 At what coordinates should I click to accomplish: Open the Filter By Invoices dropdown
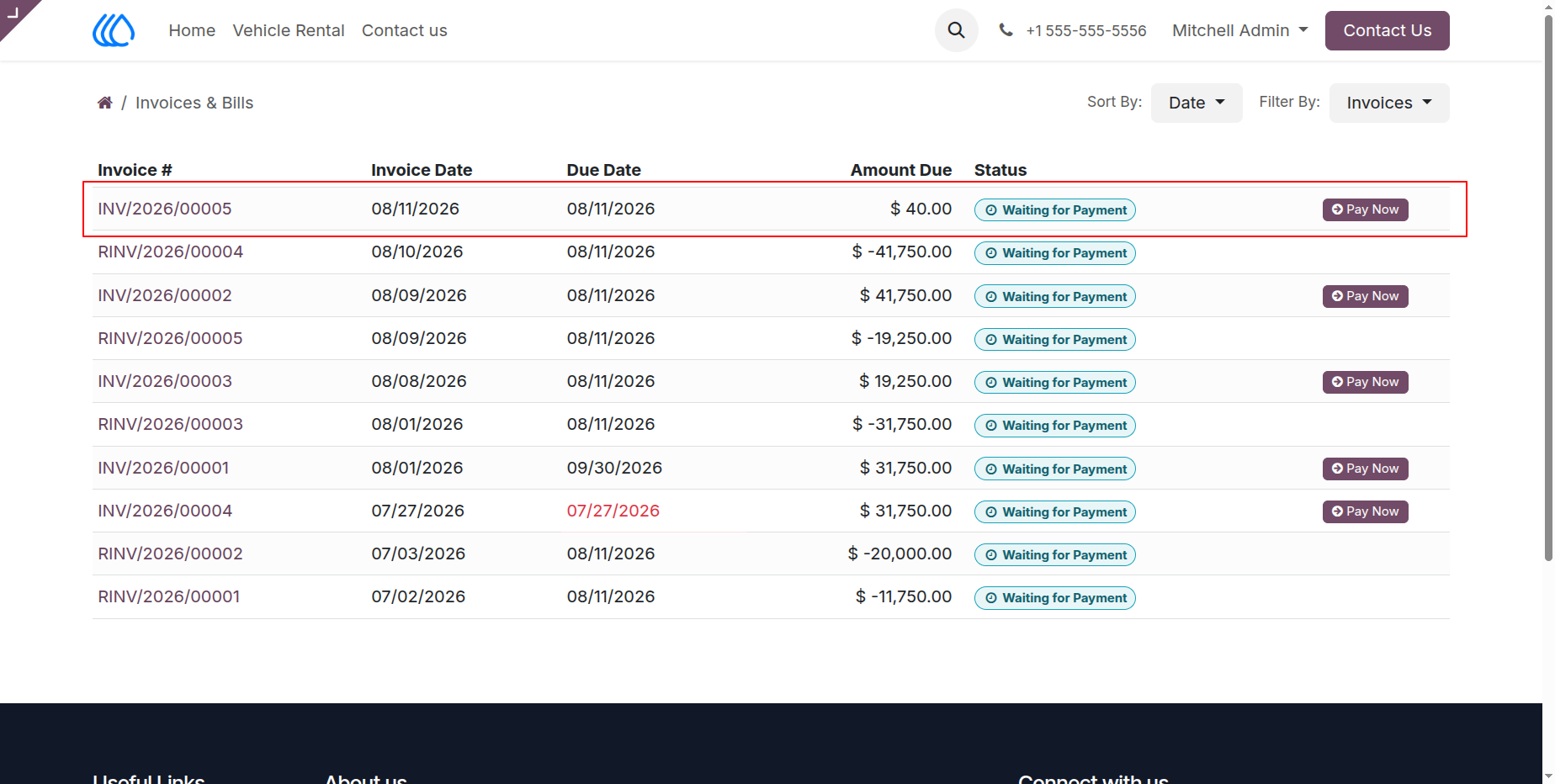coord(1388,103)
